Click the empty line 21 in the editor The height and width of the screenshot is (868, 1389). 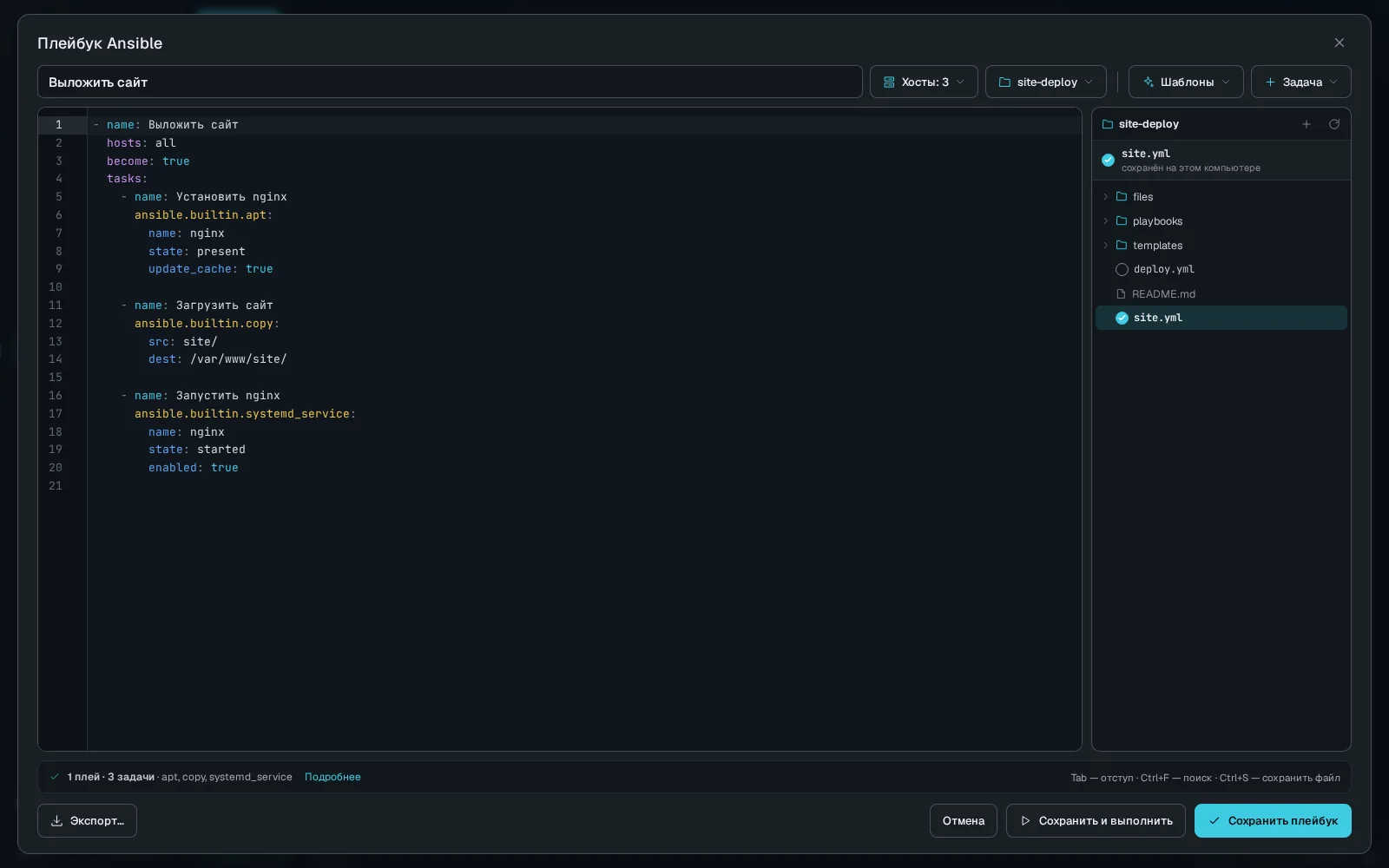(x=584, y=486)
